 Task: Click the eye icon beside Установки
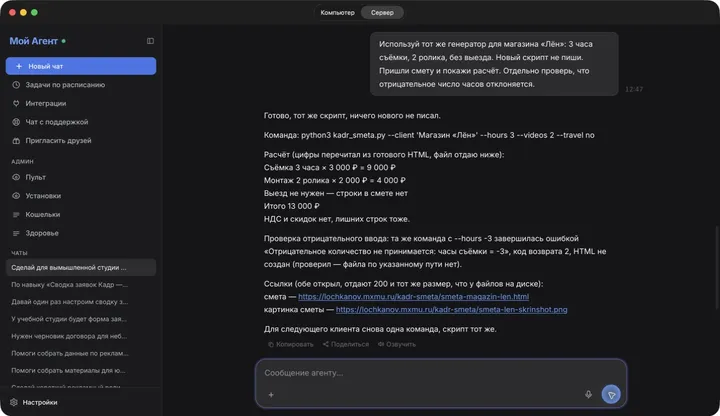tap(16, 196)
